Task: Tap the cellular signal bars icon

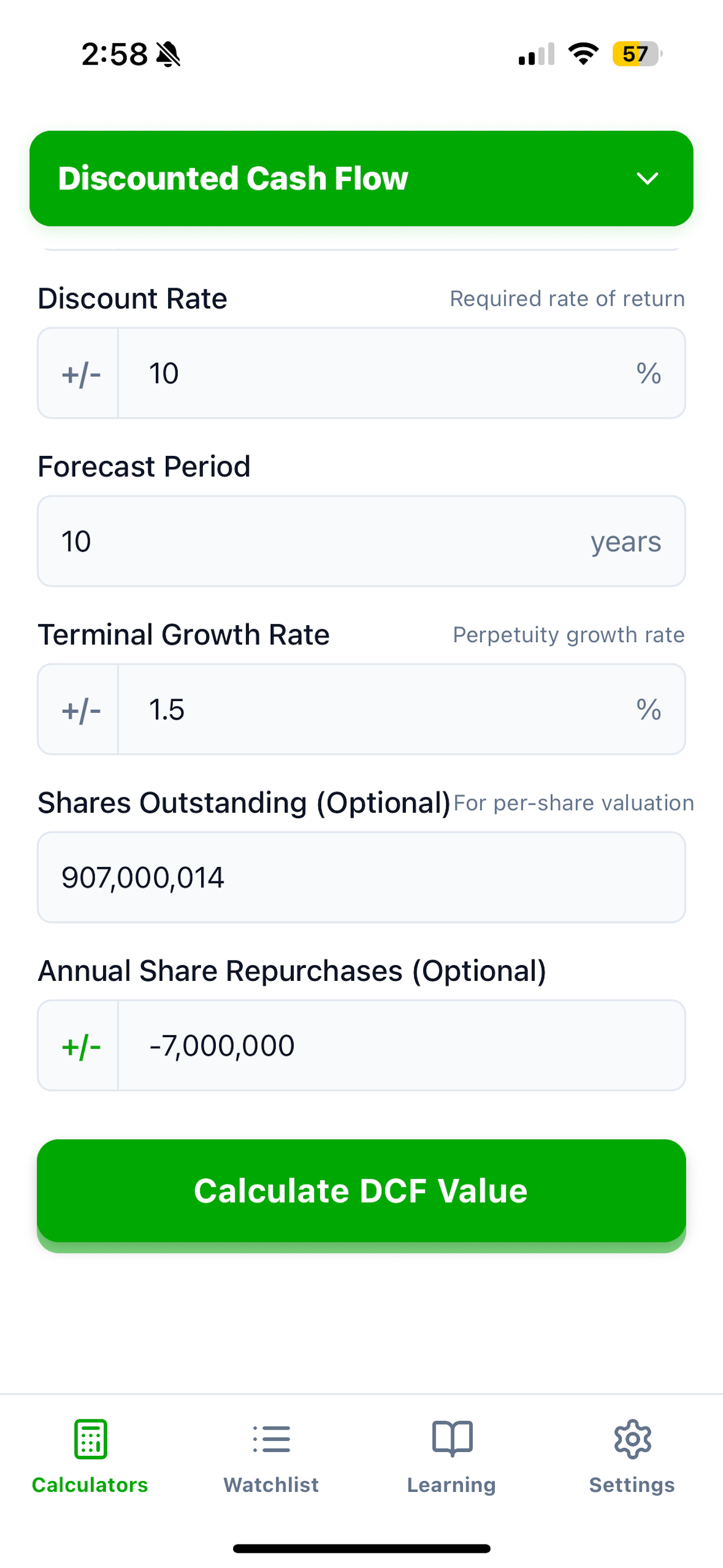Action: coord(536,54)
